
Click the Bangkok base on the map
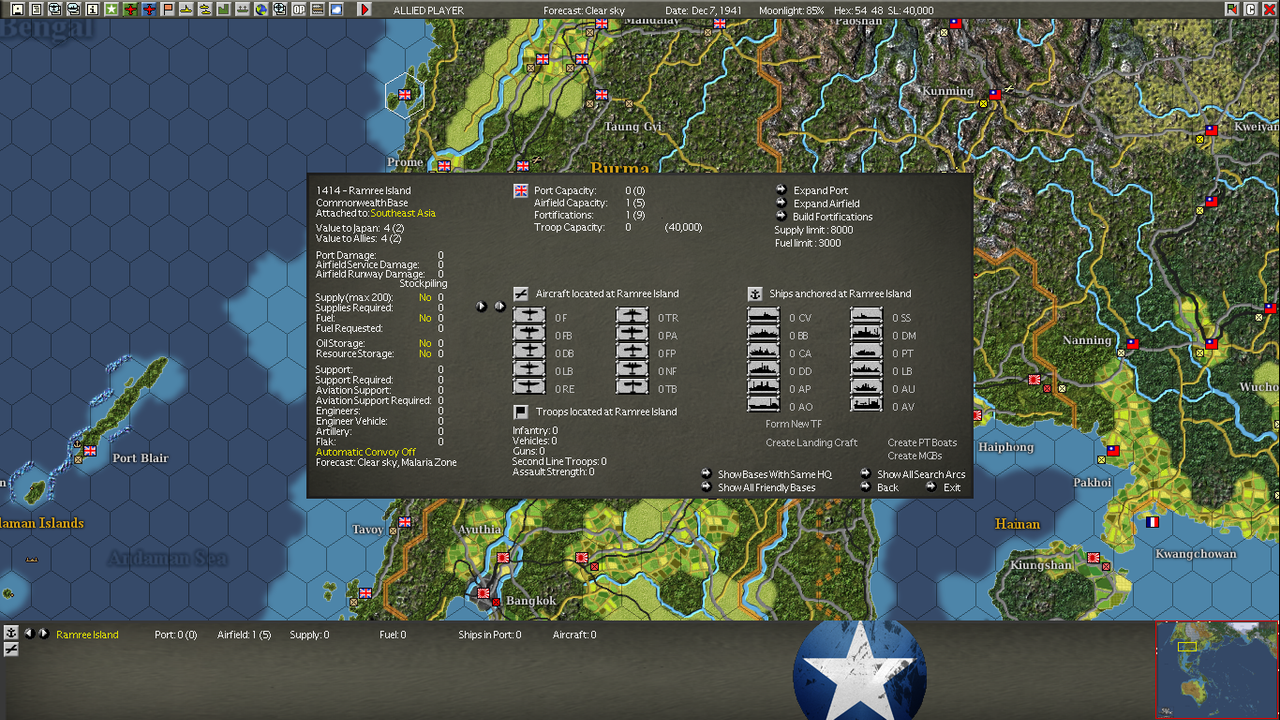click(x=484, y=593)
